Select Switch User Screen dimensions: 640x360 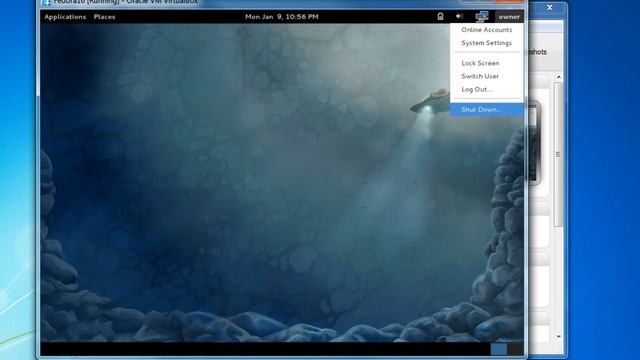487,76
